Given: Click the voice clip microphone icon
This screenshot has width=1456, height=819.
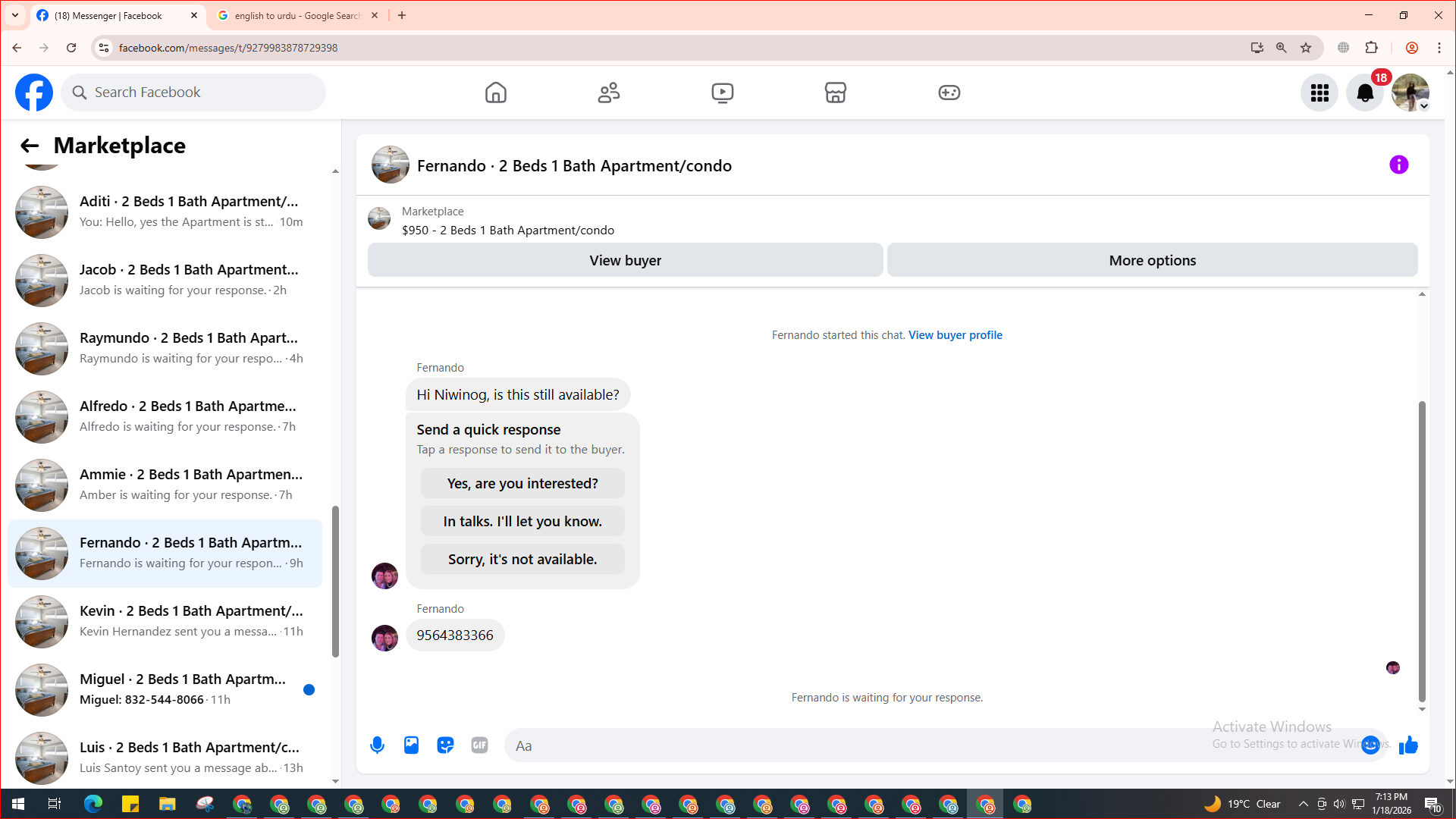Looking at the screenshot, I should [x=377, y=745].
